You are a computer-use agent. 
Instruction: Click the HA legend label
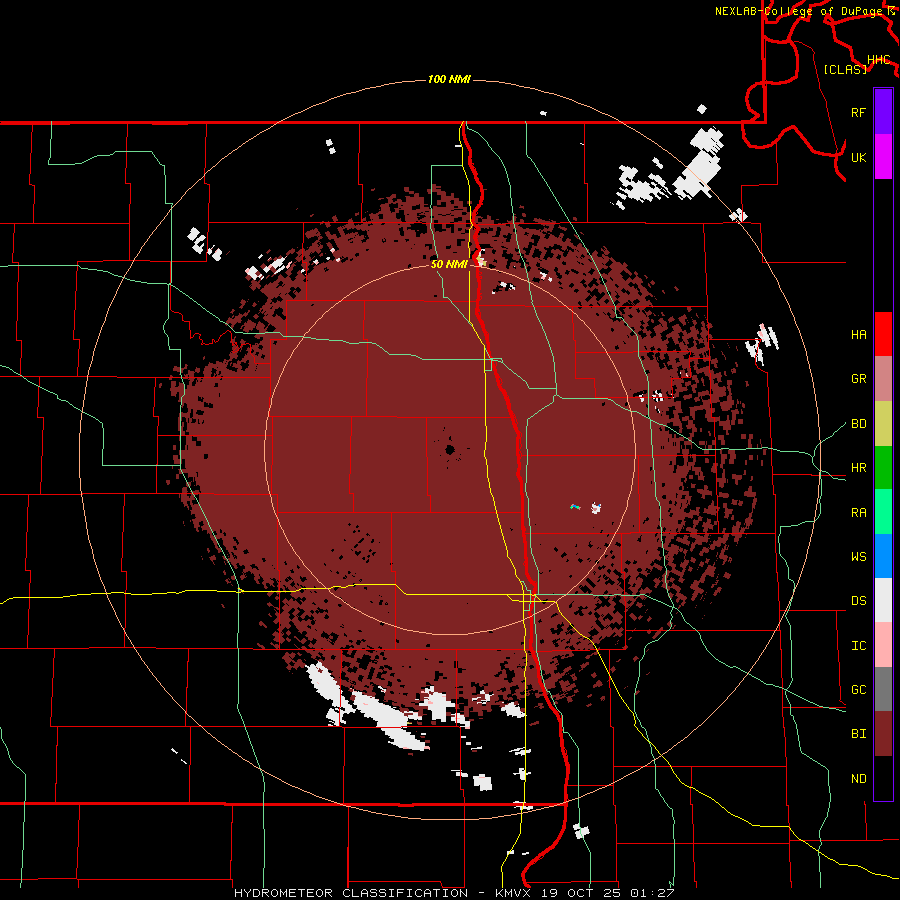(858, 335)
